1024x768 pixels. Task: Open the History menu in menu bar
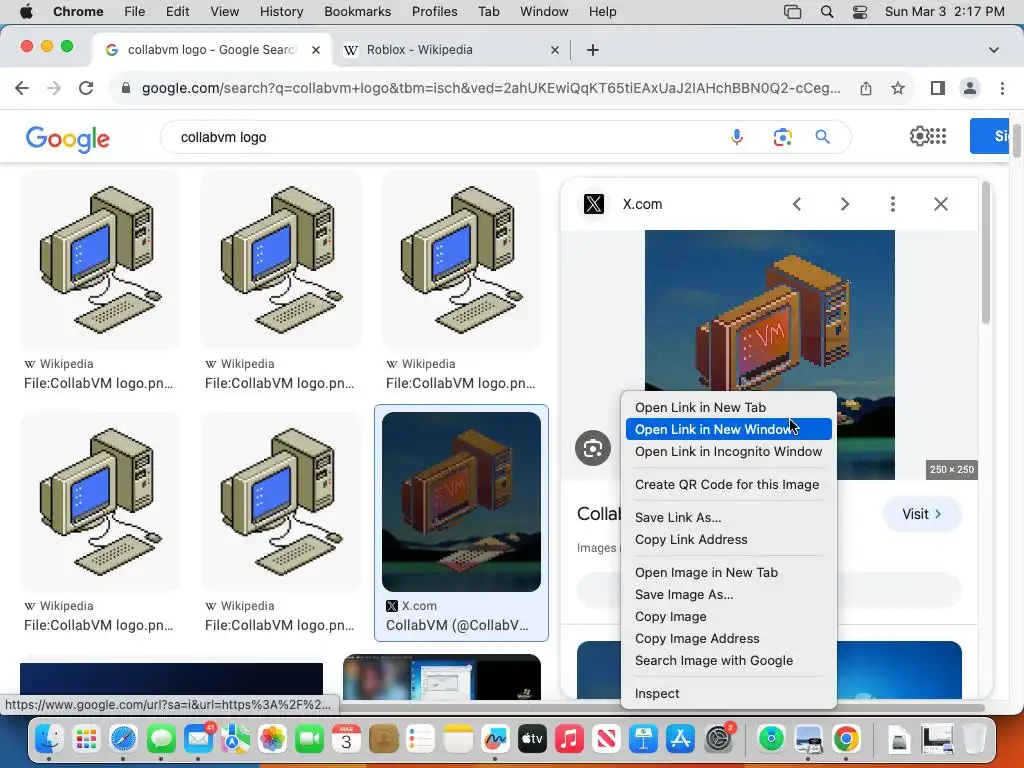(x=281, y=12)
